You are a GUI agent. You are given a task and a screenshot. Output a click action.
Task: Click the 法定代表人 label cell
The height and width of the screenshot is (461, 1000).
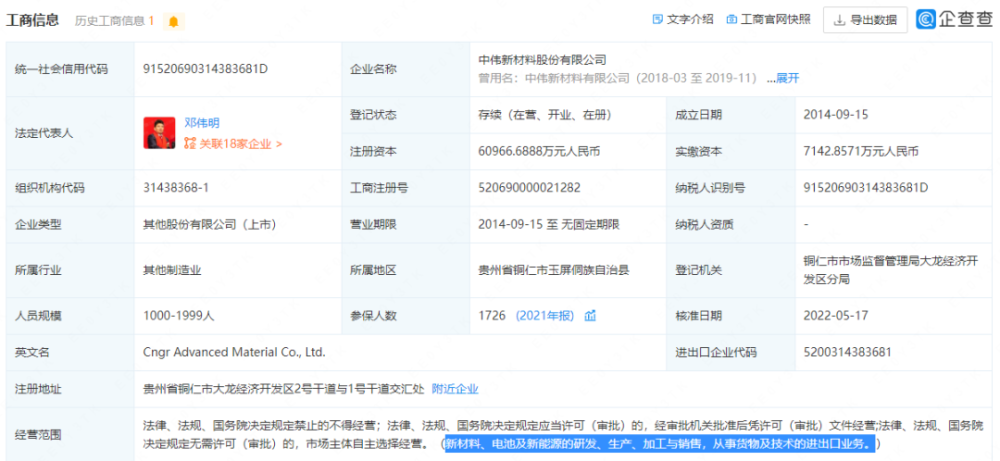point(70,133)
